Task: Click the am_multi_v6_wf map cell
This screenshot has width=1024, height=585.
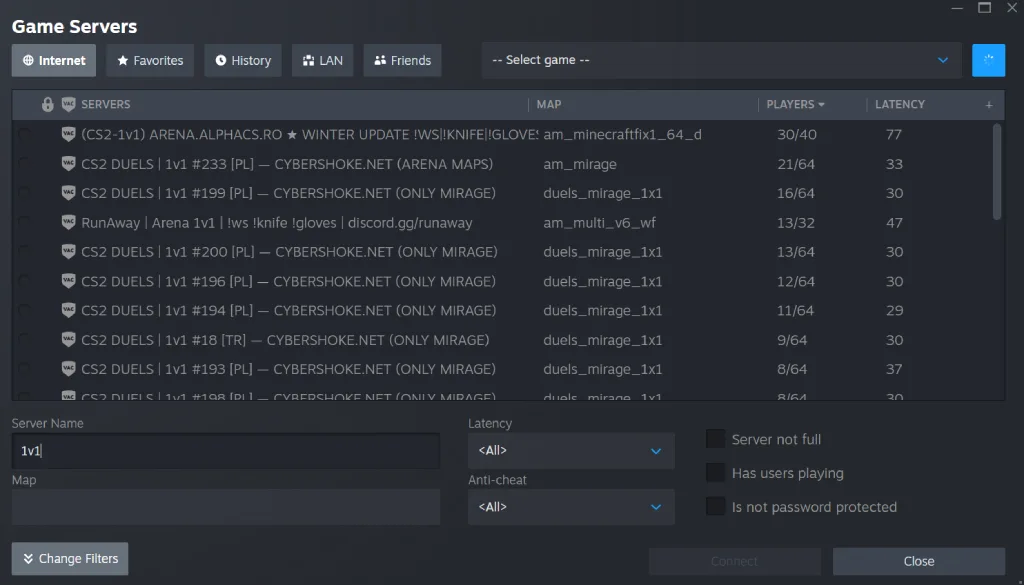Action: (600, 223)
